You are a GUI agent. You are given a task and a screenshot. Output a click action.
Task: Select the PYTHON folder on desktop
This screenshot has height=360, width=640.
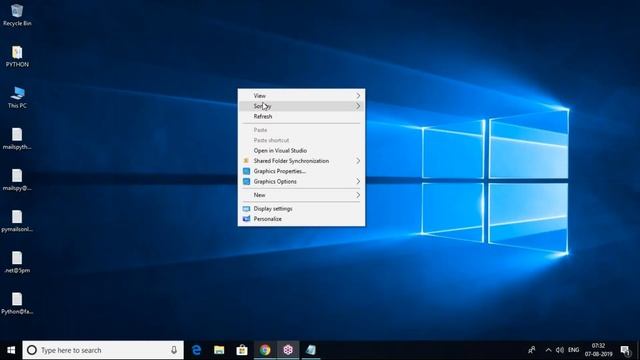point(17,56)
